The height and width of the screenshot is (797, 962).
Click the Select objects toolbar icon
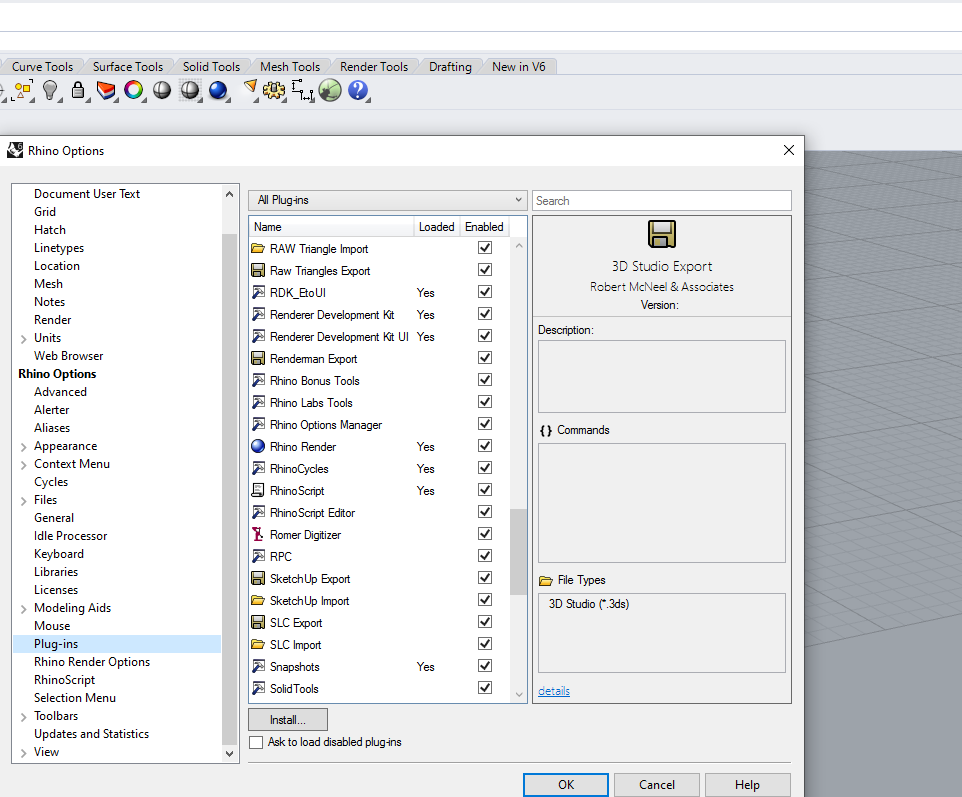23,91
